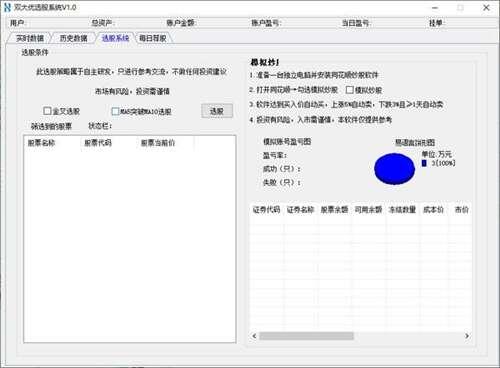Click the 模拟账号盈亏图 heading

(287, 142)
